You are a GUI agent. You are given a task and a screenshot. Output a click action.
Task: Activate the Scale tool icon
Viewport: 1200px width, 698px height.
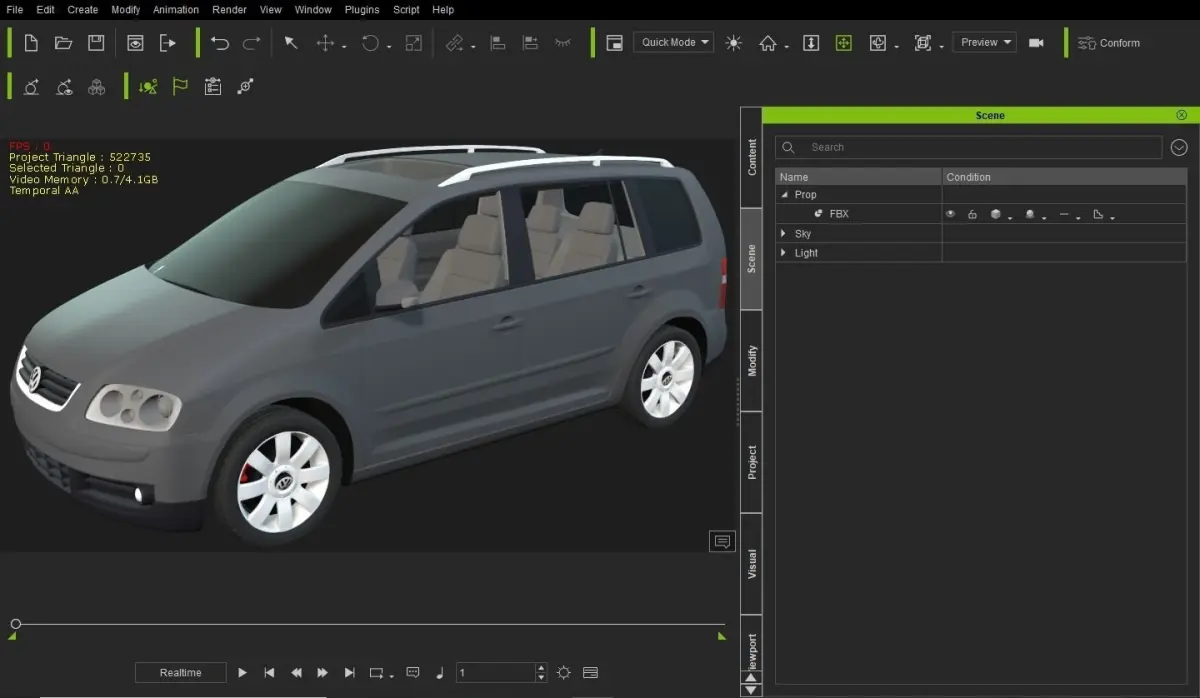pos(413,43)
